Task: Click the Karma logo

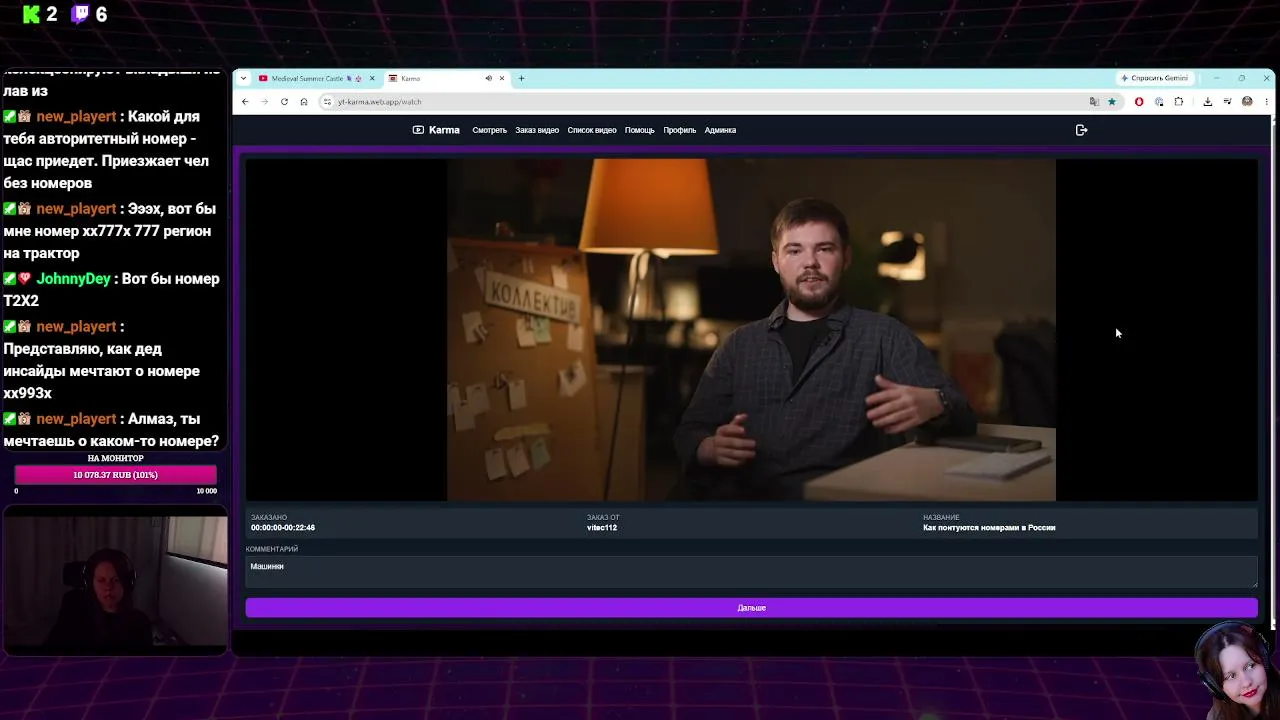Action: (436, 130)
